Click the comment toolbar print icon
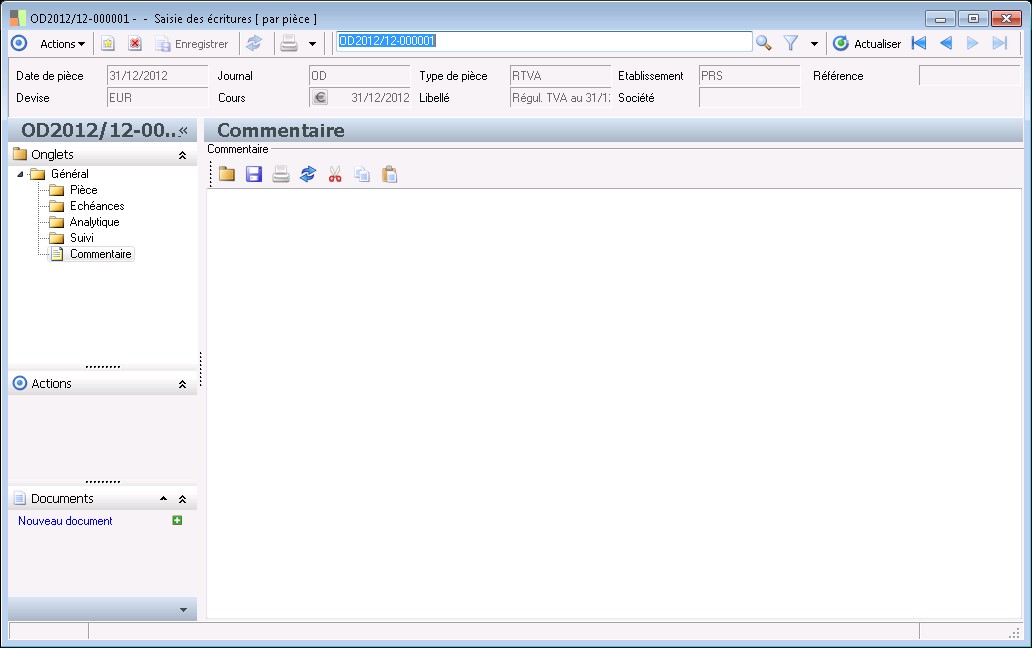 [281, 174]
